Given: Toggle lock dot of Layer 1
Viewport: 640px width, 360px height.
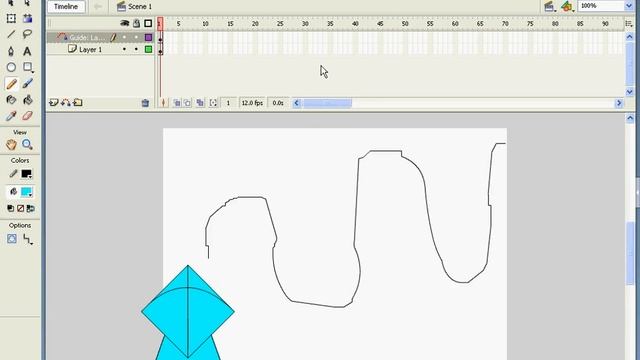Looking at the screenshot, I should (136, 49).
